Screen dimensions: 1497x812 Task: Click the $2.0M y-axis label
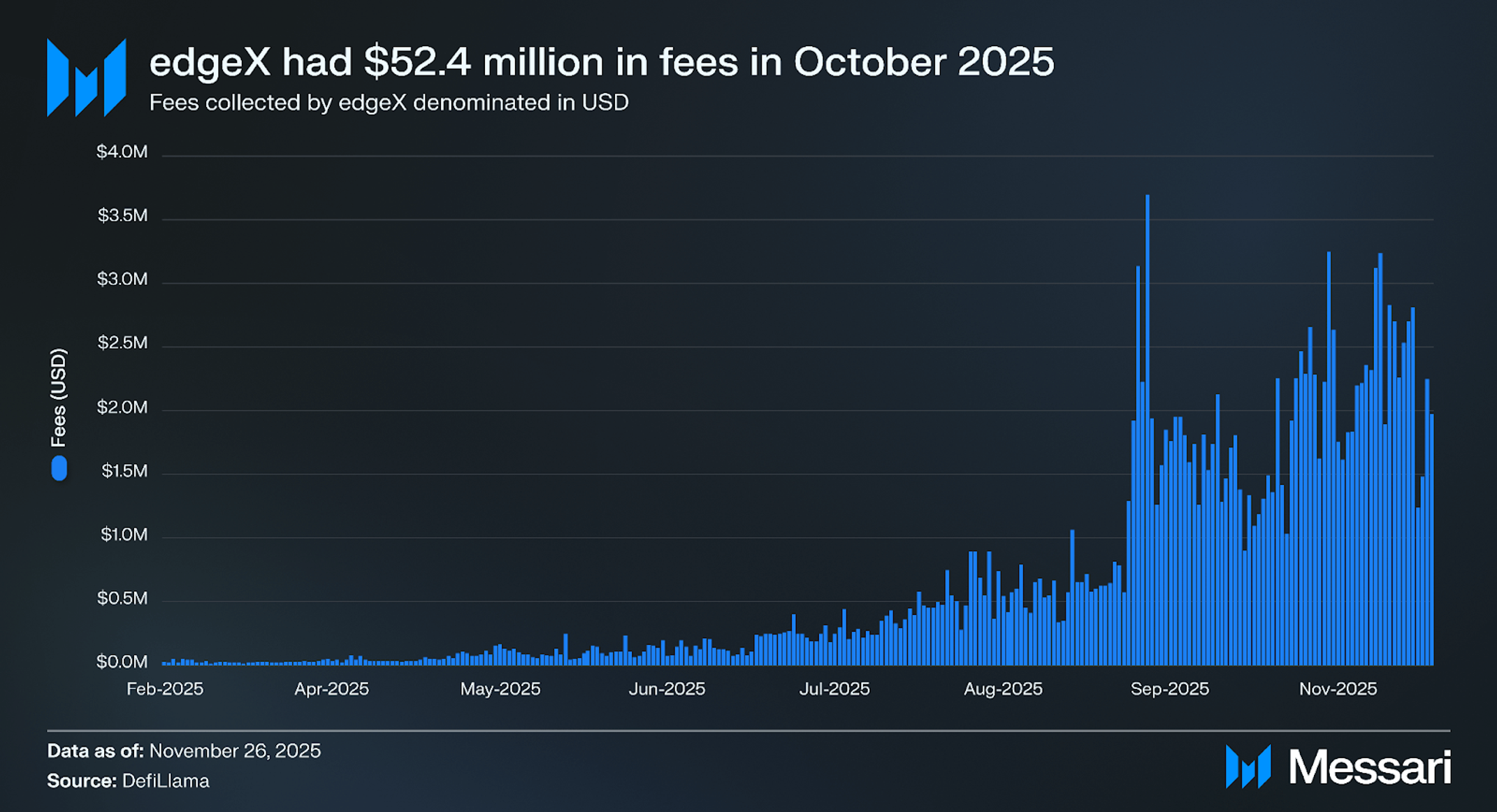click(x=122, y=407)
